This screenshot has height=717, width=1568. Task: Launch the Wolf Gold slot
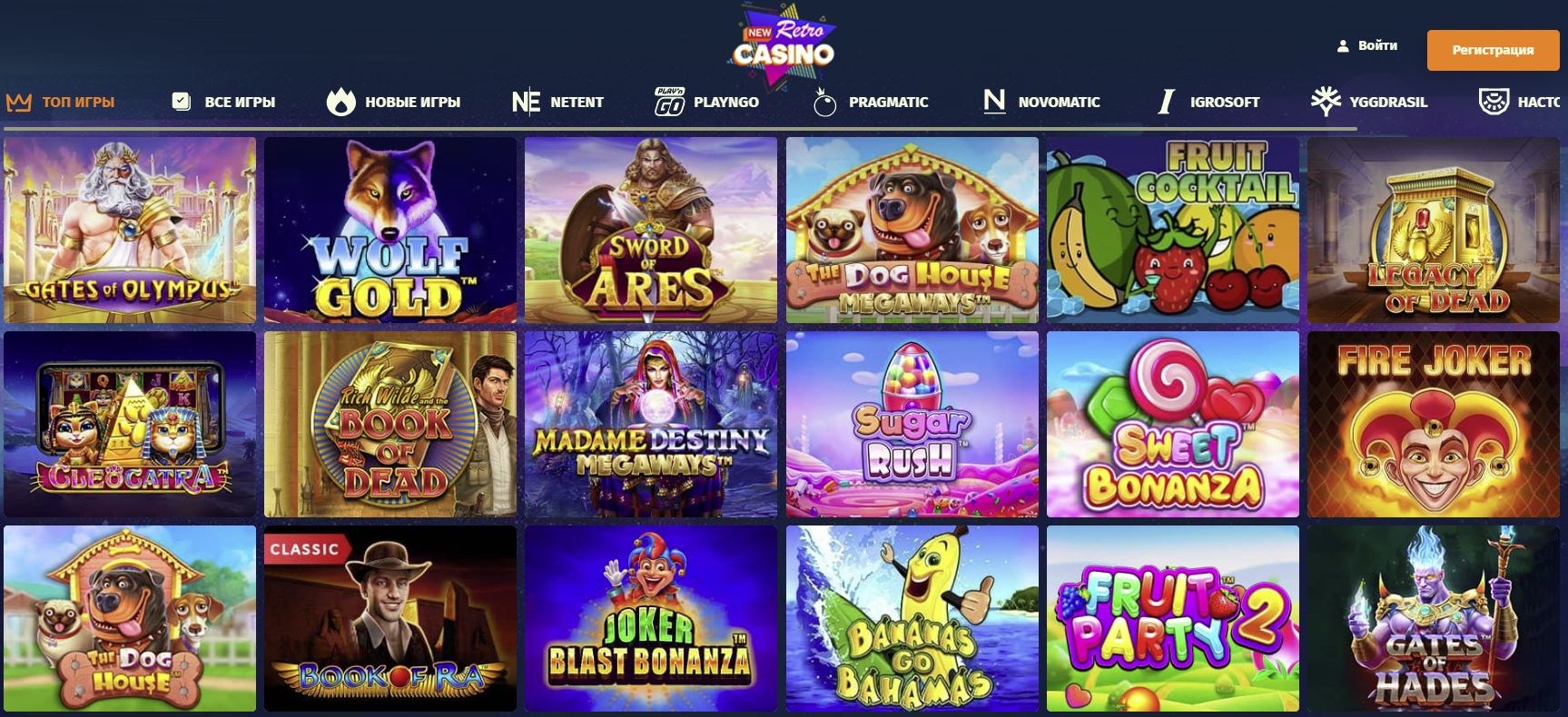[x=390, y=230]
